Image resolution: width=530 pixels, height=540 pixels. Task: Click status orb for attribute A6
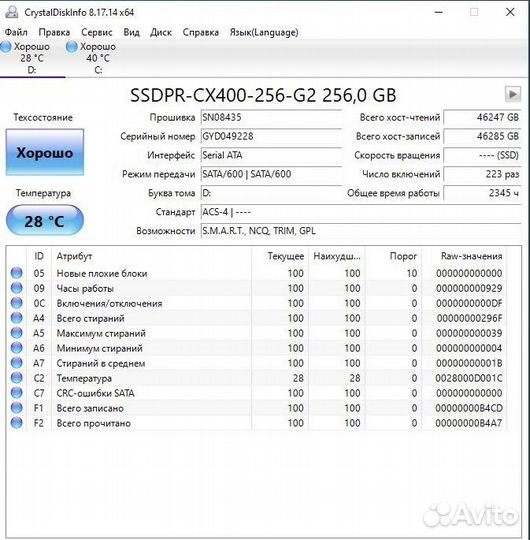coord(17,348)
